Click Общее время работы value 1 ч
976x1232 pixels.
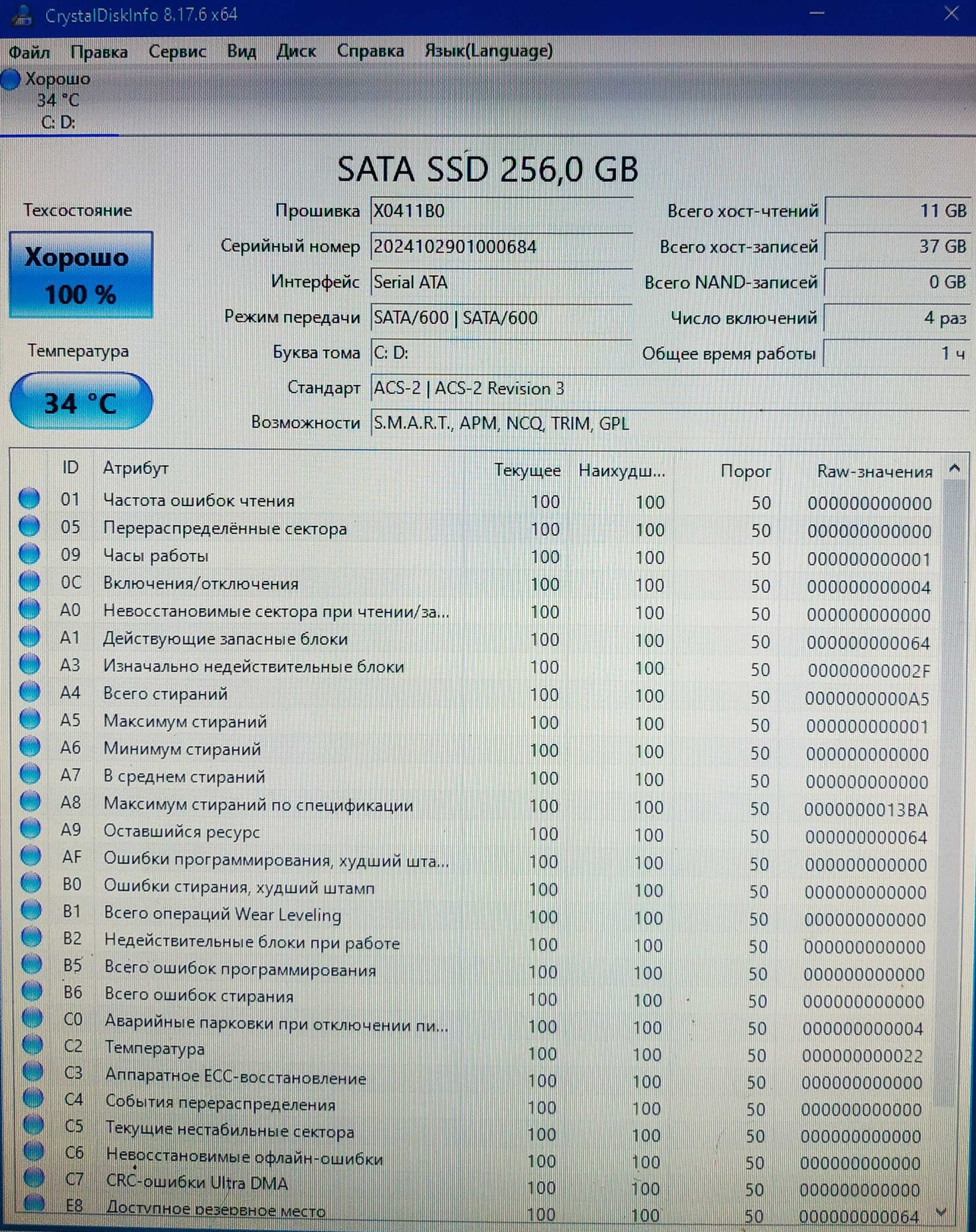coord(897,354)
